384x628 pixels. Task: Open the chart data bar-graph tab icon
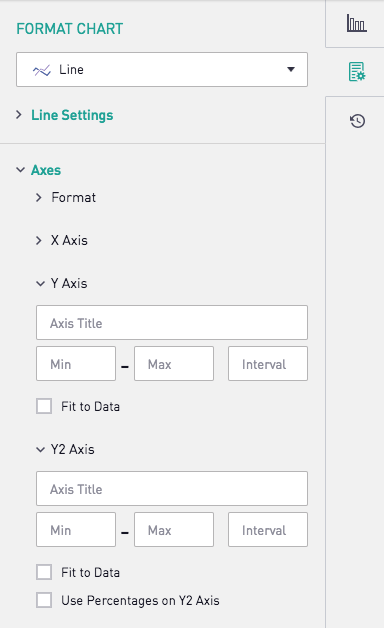[356, 23]
